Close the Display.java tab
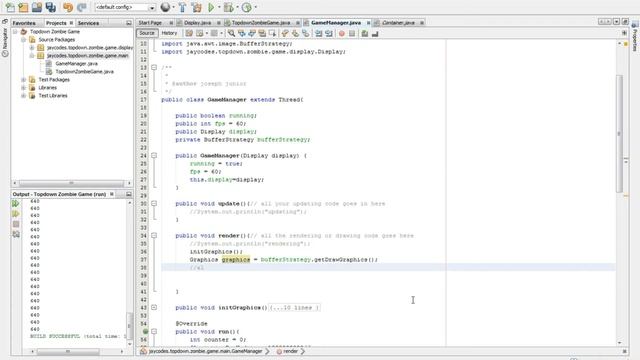This screenshot has width=640, height=360. tap(218, 23)
